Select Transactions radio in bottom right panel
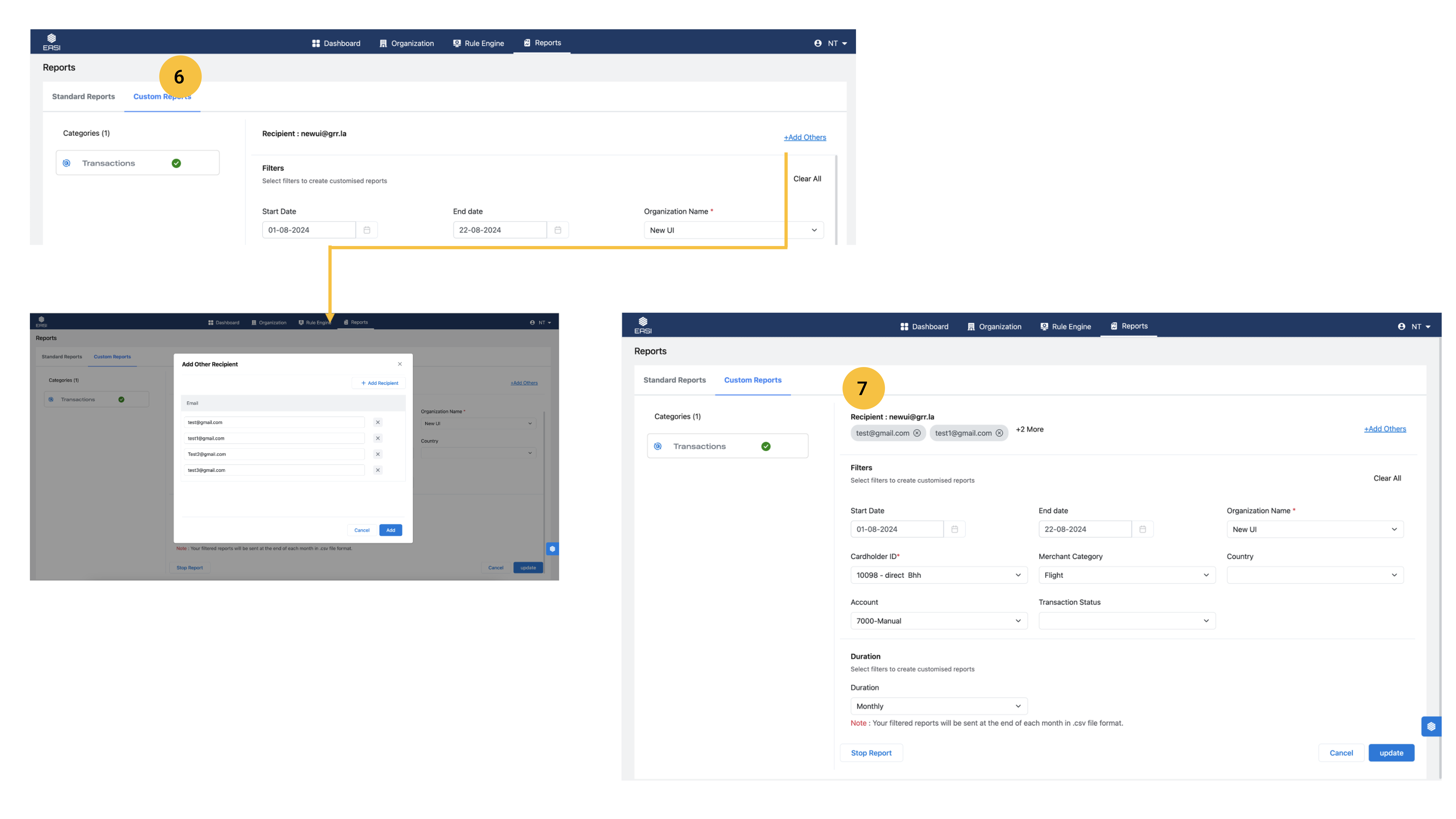This screenshot has height=819, width=1456. [x=658, y=446]
